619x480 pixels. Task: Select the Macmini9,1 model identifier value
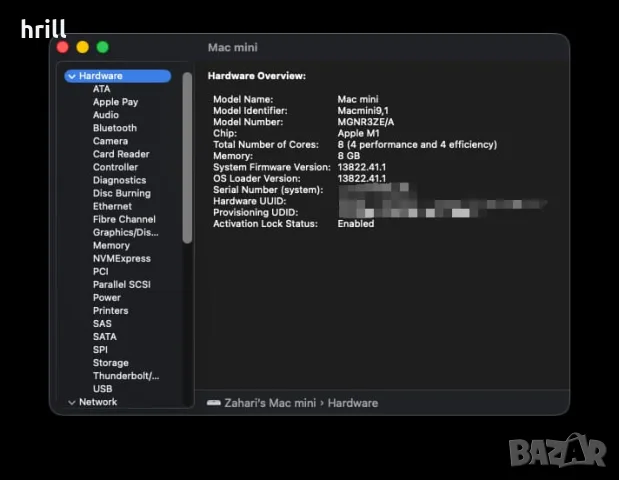click(363, 111)
